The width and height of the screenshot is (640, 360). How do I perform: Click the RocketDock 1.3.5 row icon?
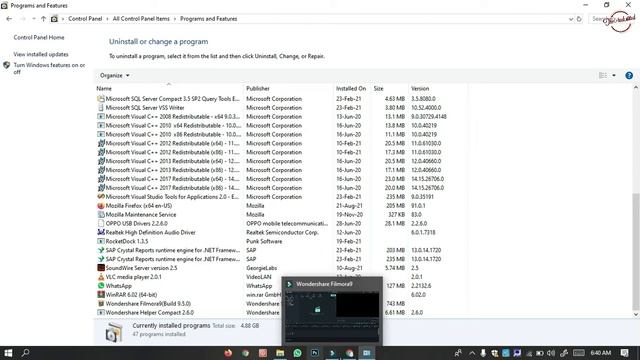101,241
